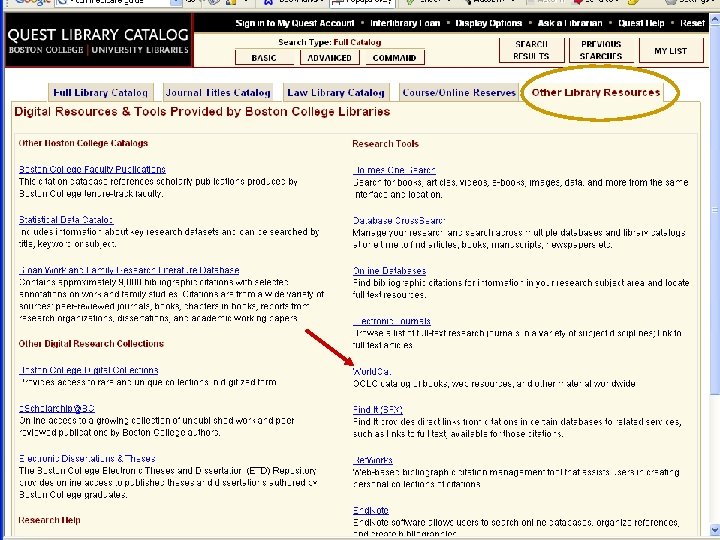Image resolution: width=720 pixels, height=540 pixels.
Task: Open the WorldCat link
Action: coord(372,371)
